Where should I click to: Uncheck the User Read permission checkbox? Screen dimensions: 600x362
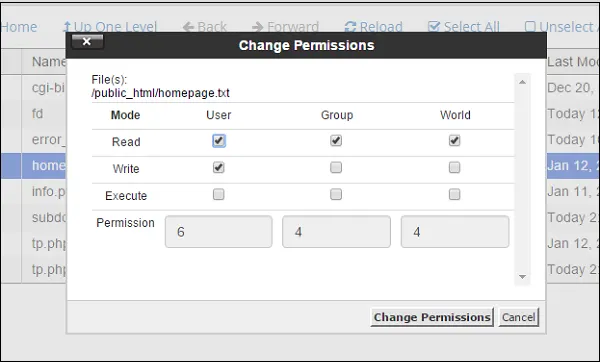click(219, 141)
